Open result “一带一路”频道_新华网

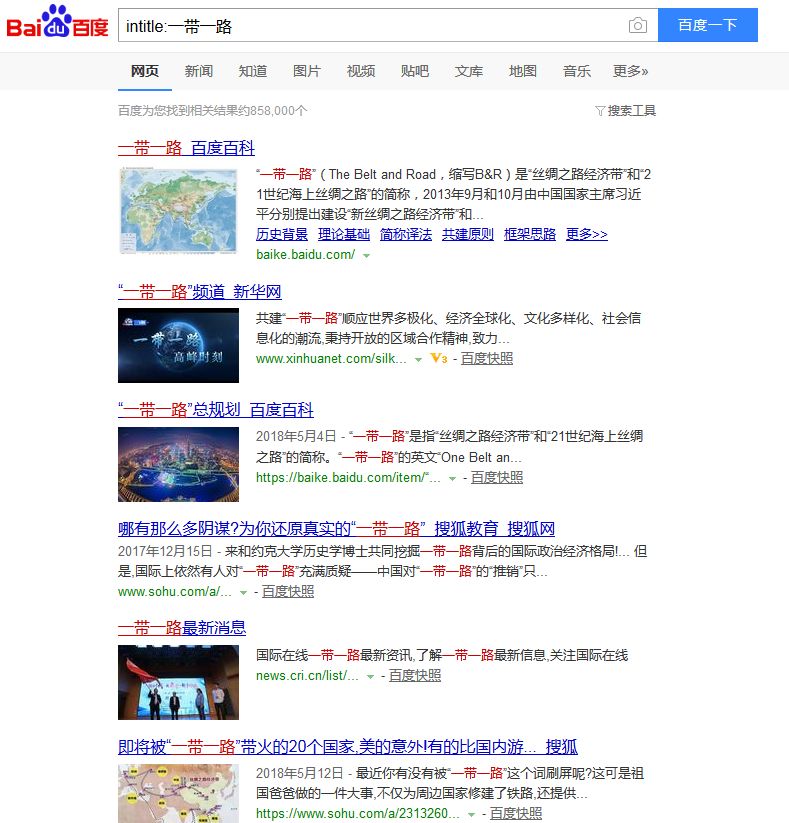tap(200, 291)
